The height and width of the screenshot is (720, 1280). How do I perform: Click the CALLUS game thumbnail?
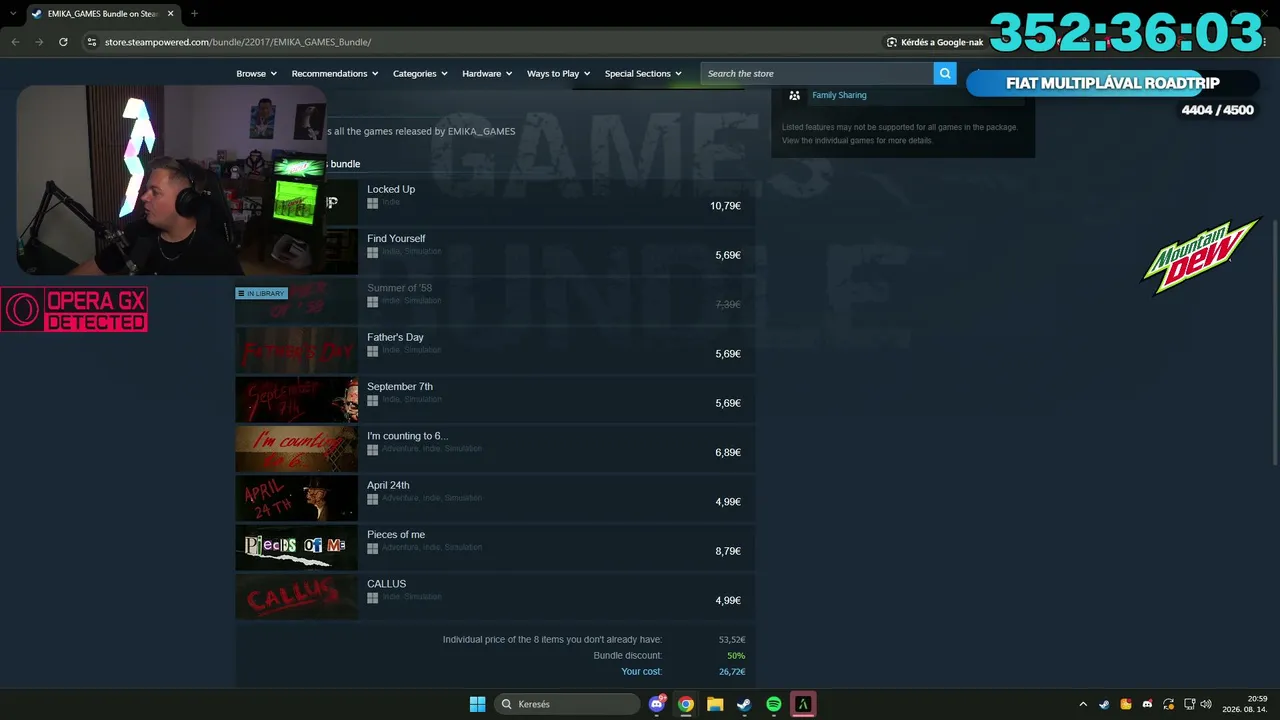click(296, 597)
